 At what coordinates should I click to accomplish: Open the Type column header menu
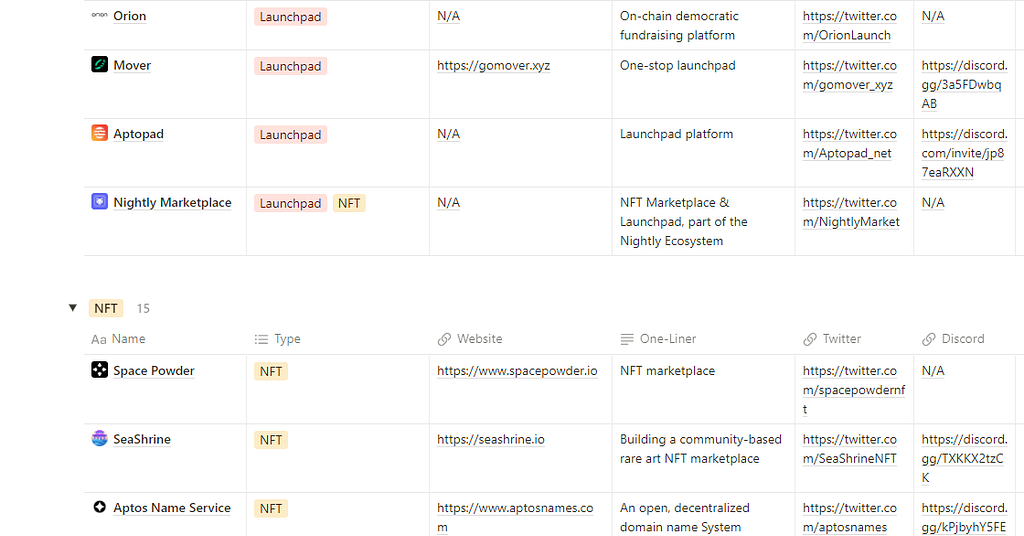click(287, 339)
